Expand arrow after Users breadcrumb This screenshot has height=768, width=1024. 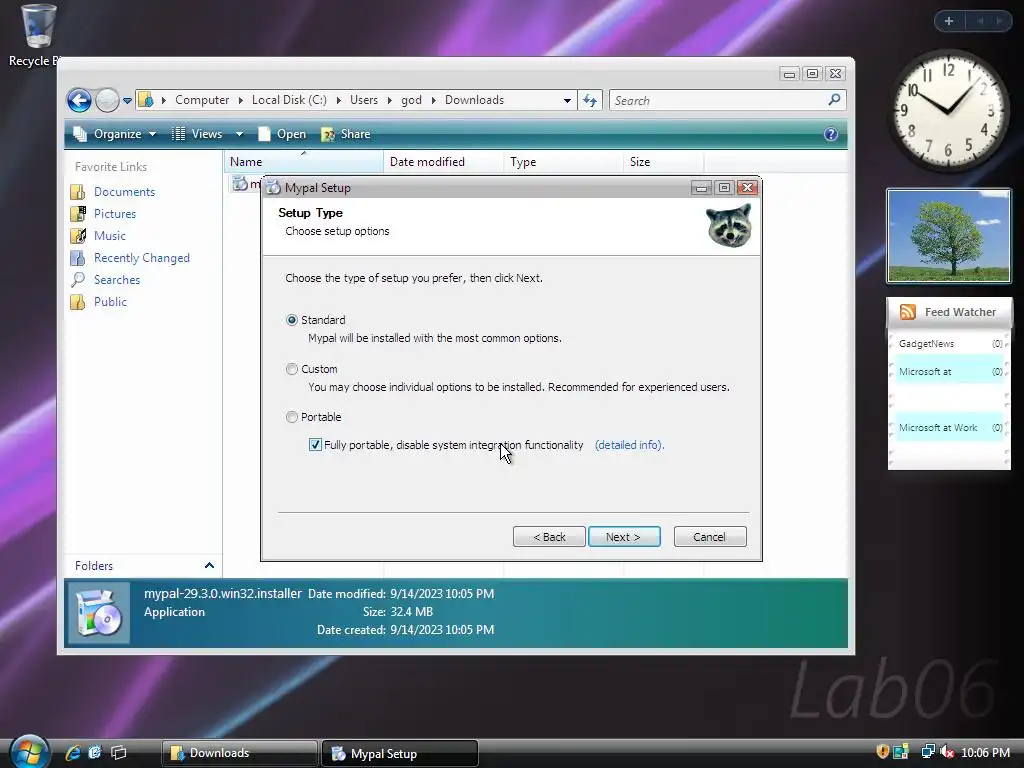pos(389,101)
